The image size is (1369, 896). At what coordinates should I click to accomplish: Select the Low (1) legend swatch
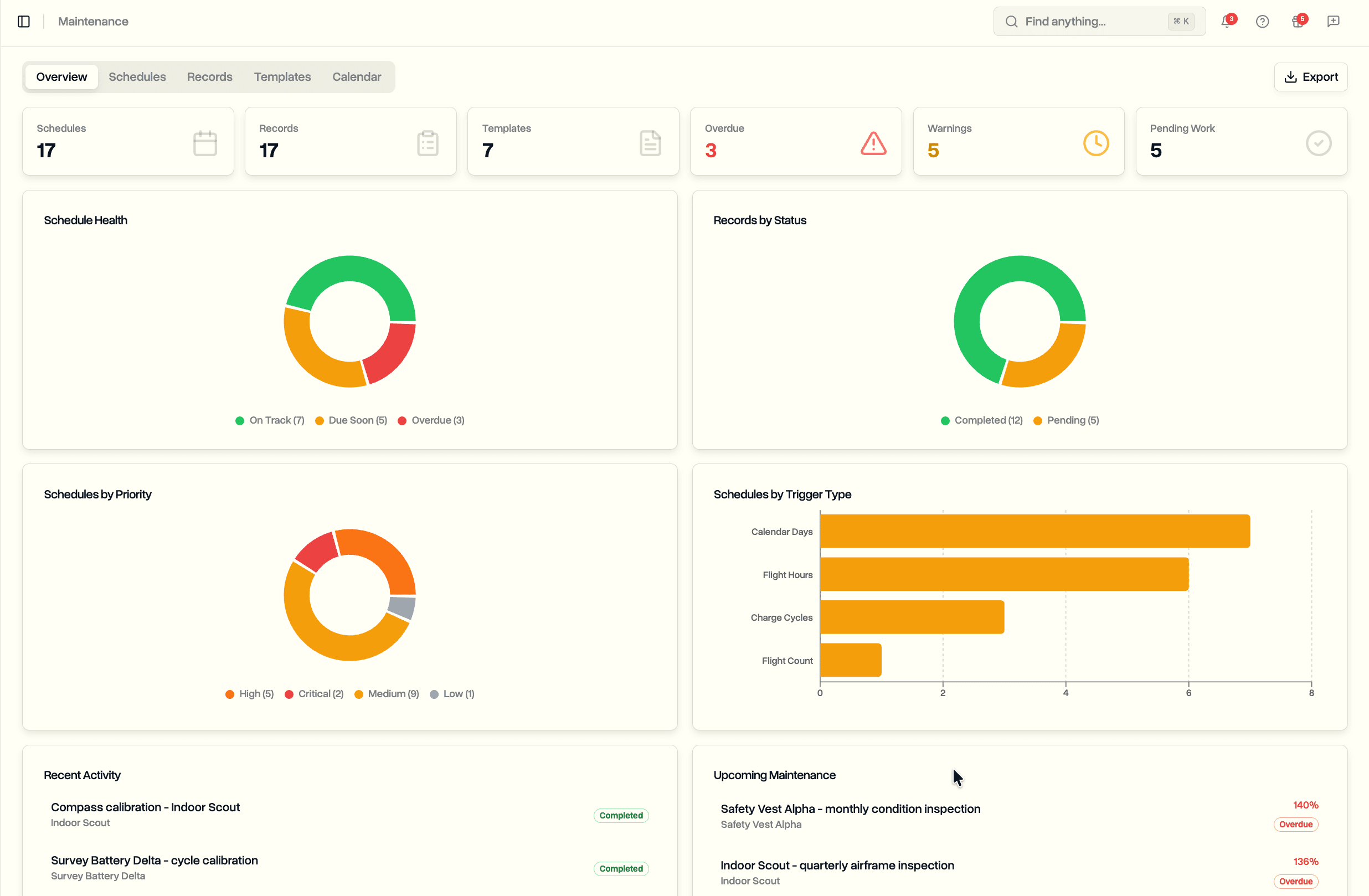click(434, 694)
